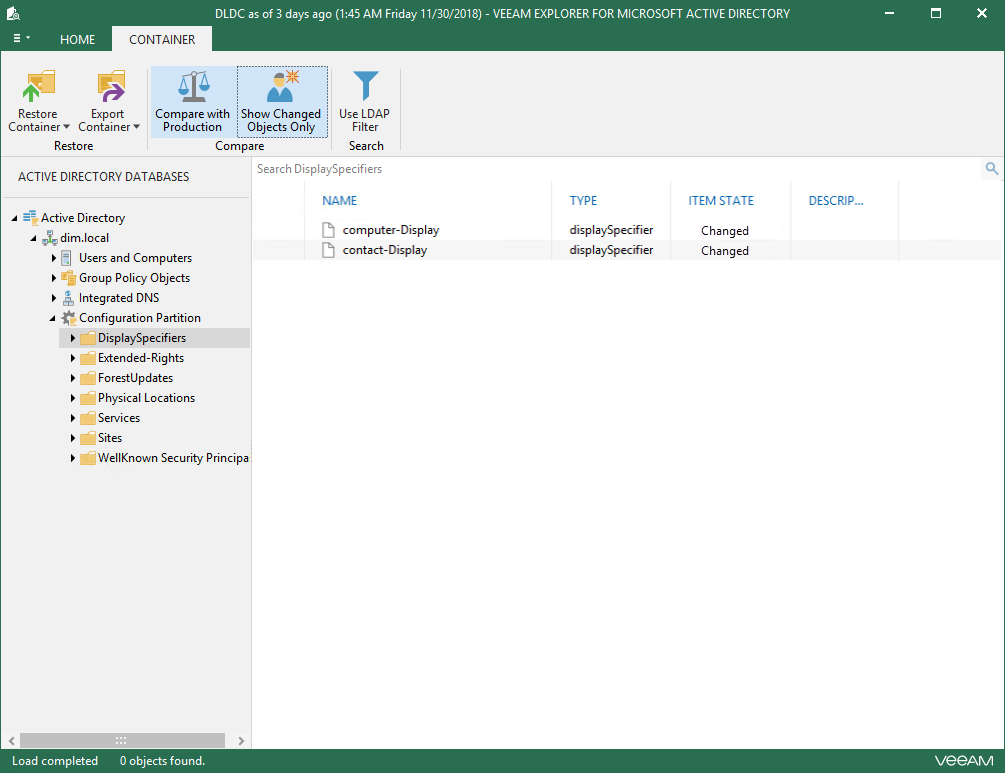Screen dimensions: 1005x773
Task: Expand WellKnown Security Principals folder
Action: [72, 458]
